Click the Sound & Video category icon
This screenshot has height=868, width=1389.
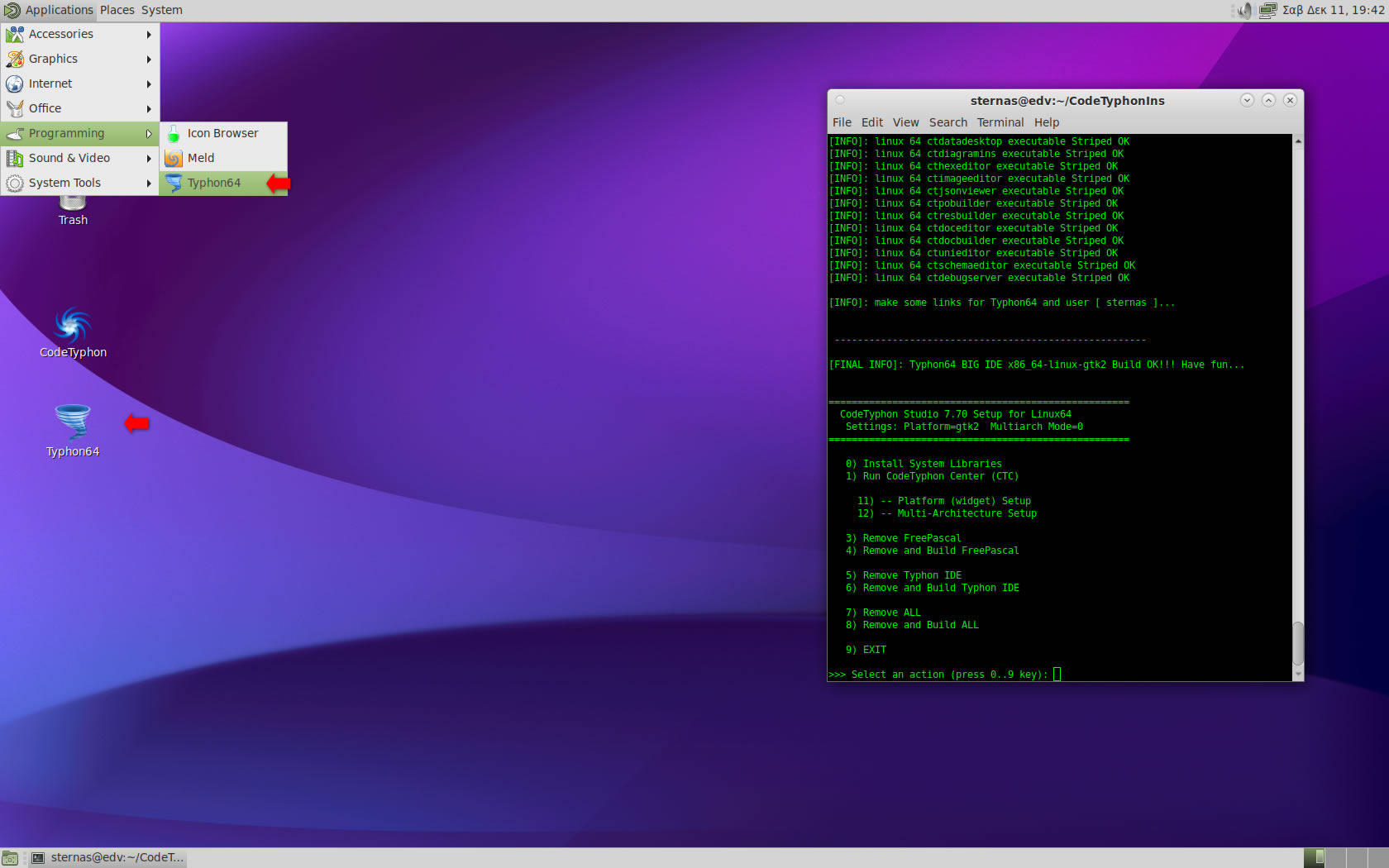15,158
